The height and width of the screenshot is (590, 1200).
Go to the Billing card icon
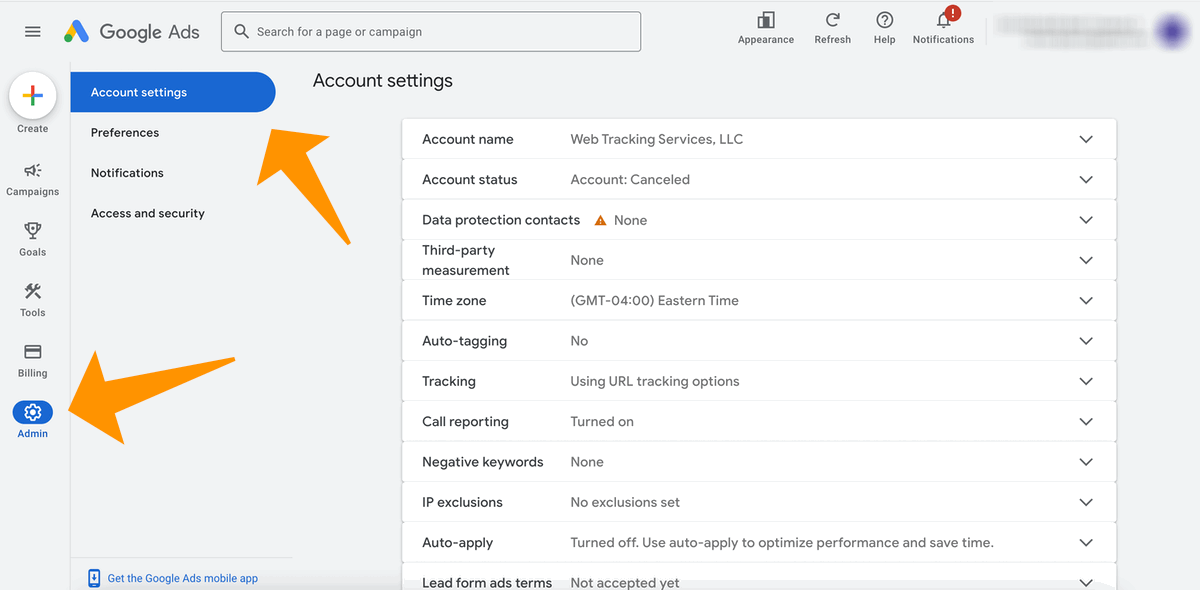point(32,352)
